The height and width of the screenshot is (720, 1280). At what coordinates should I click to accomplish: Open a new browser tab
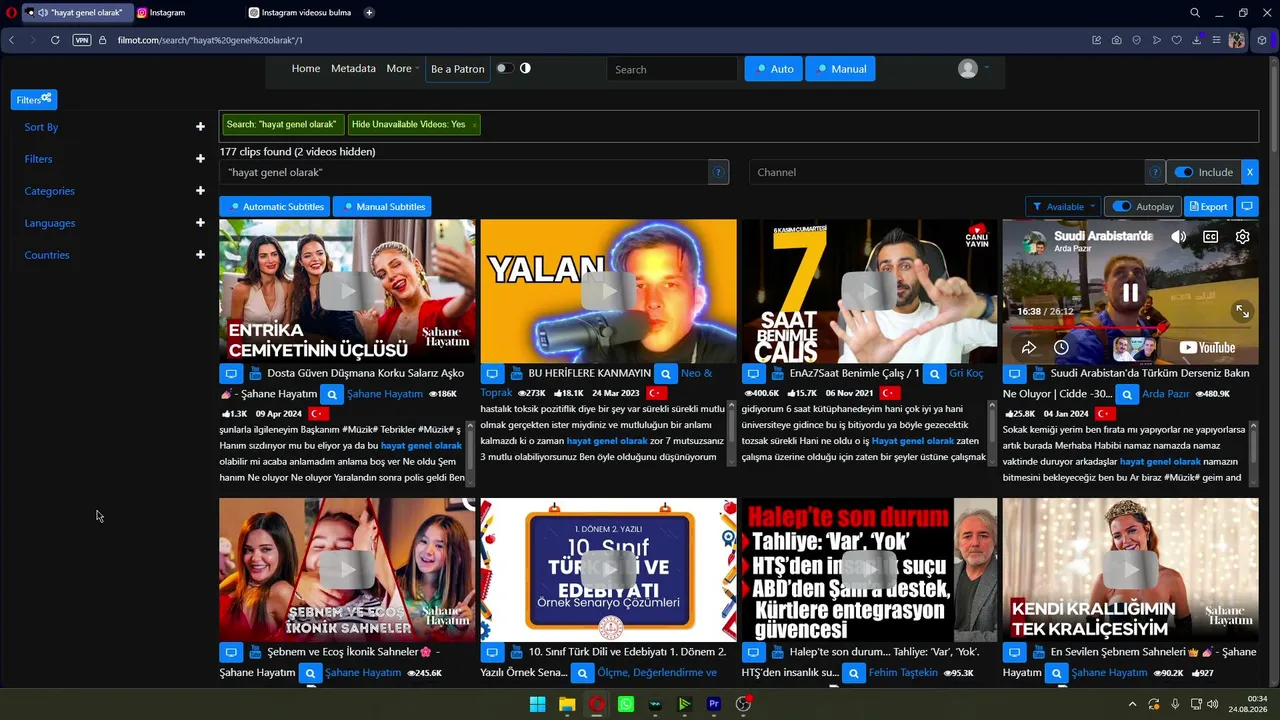tap(369, 13)
